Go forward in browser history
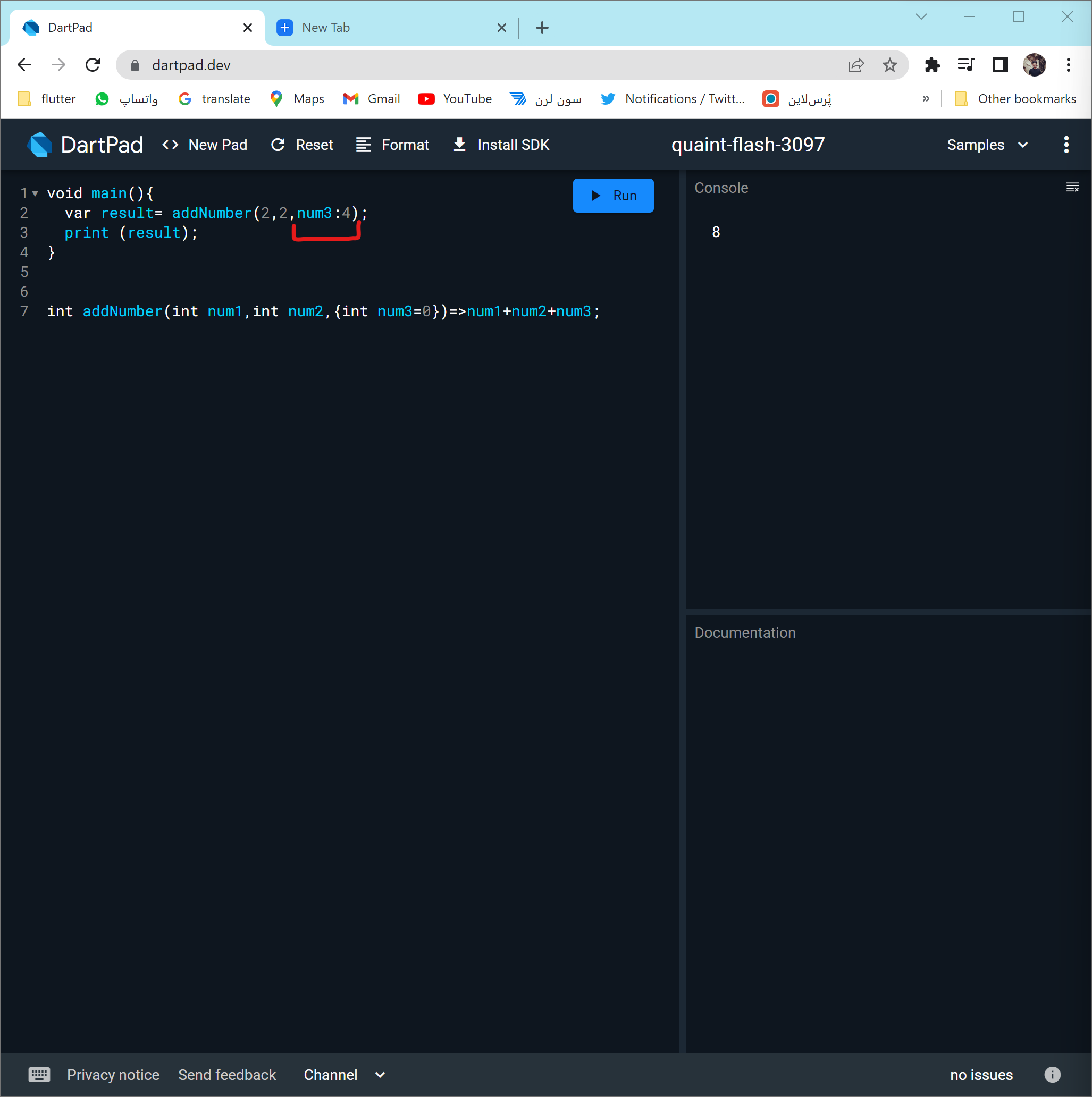This screenshot has width=1092, height=1097. click(58, 65)
